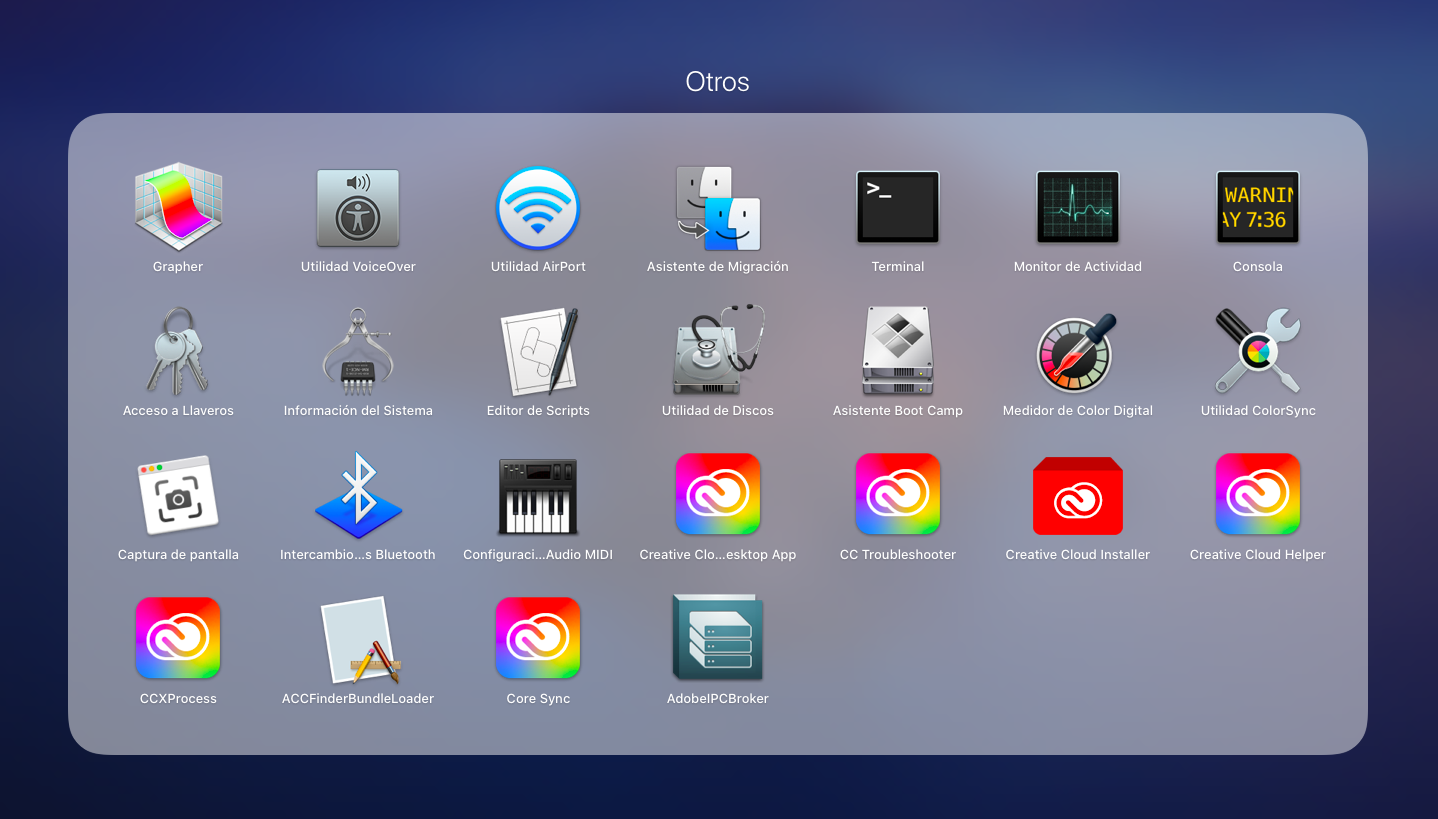Open the Terminal app

(898, 208)
